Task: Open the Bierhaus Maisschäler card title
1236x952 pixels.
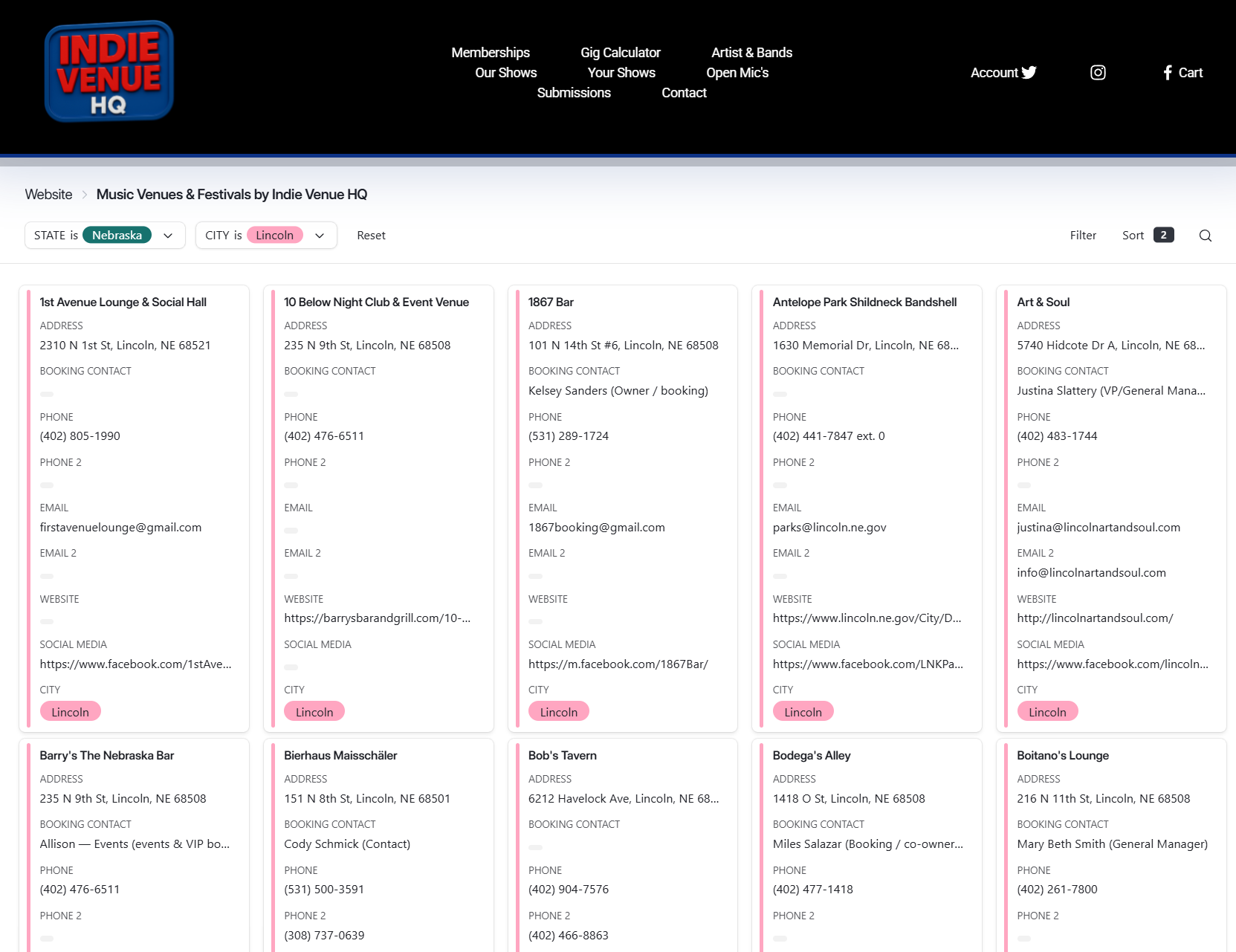Action: click(340, 756)
